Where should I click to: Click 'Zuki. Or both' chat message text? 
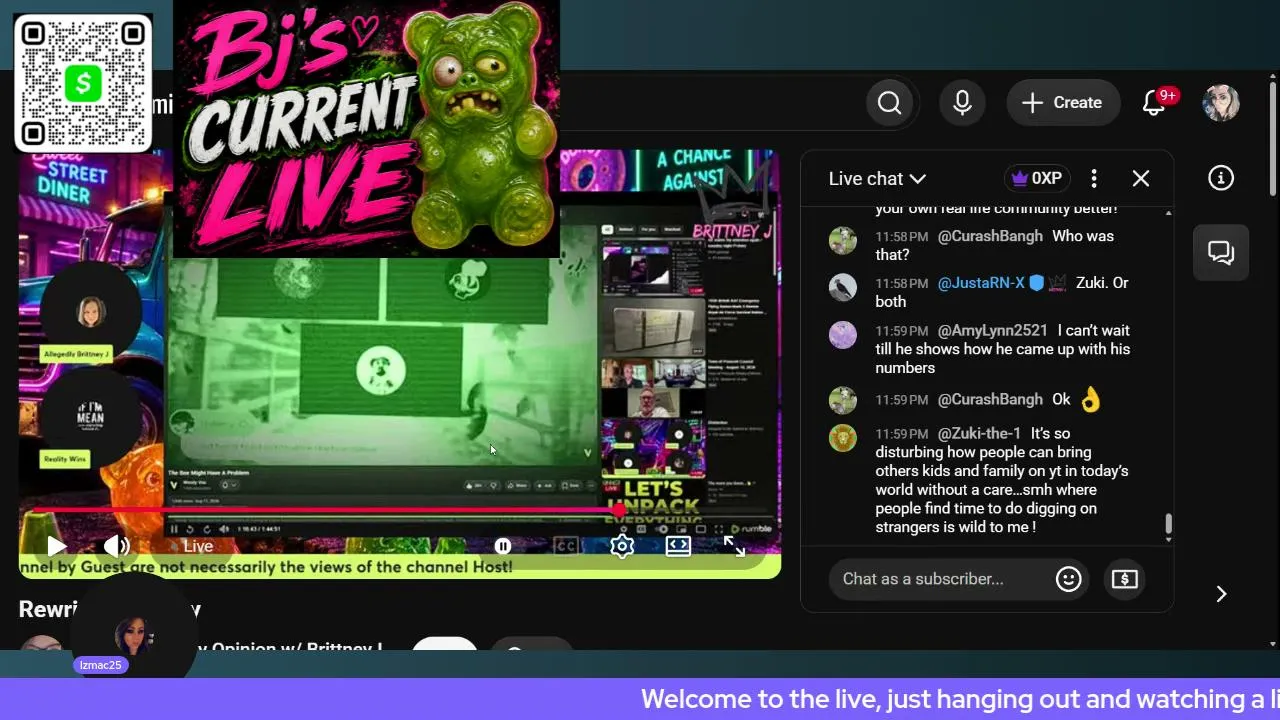click(1002, 292)
